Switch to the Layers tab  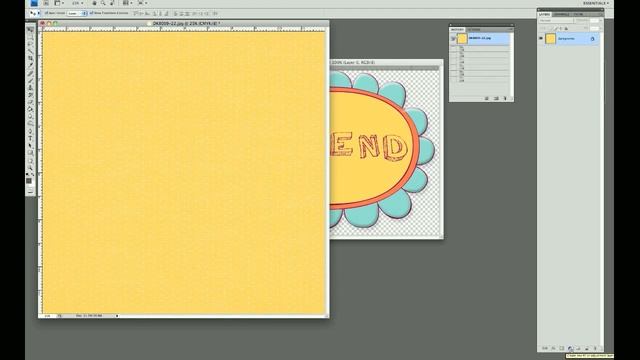coord(545,14)
